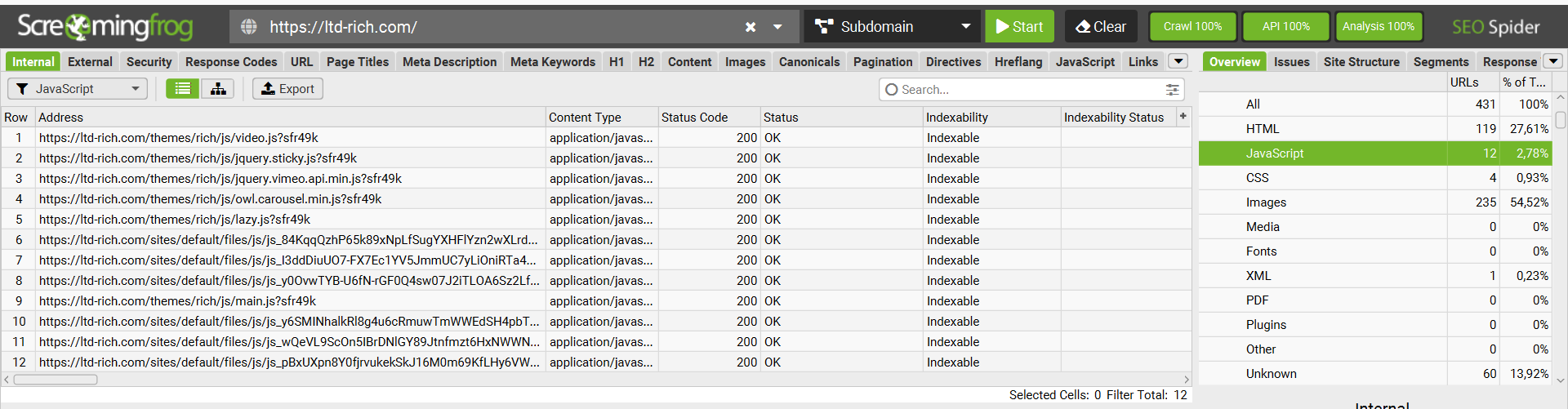Open the Response Codes tab

click(x=231, y=62)
